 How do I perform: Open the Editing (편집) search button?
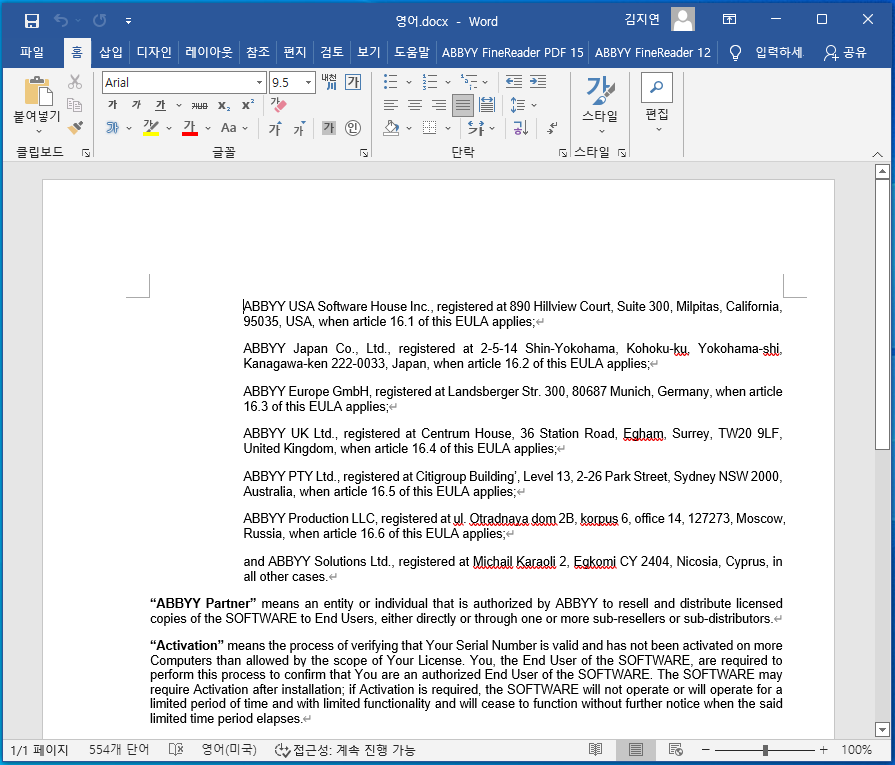(657, 103)
